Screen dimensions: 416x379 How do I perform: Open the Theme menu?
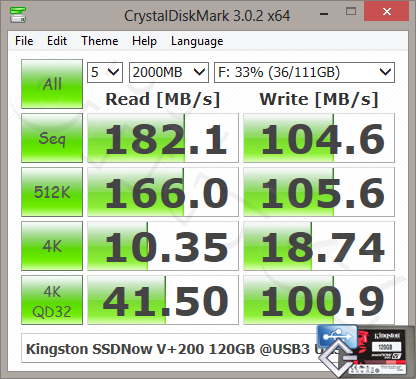pos(100,41)
